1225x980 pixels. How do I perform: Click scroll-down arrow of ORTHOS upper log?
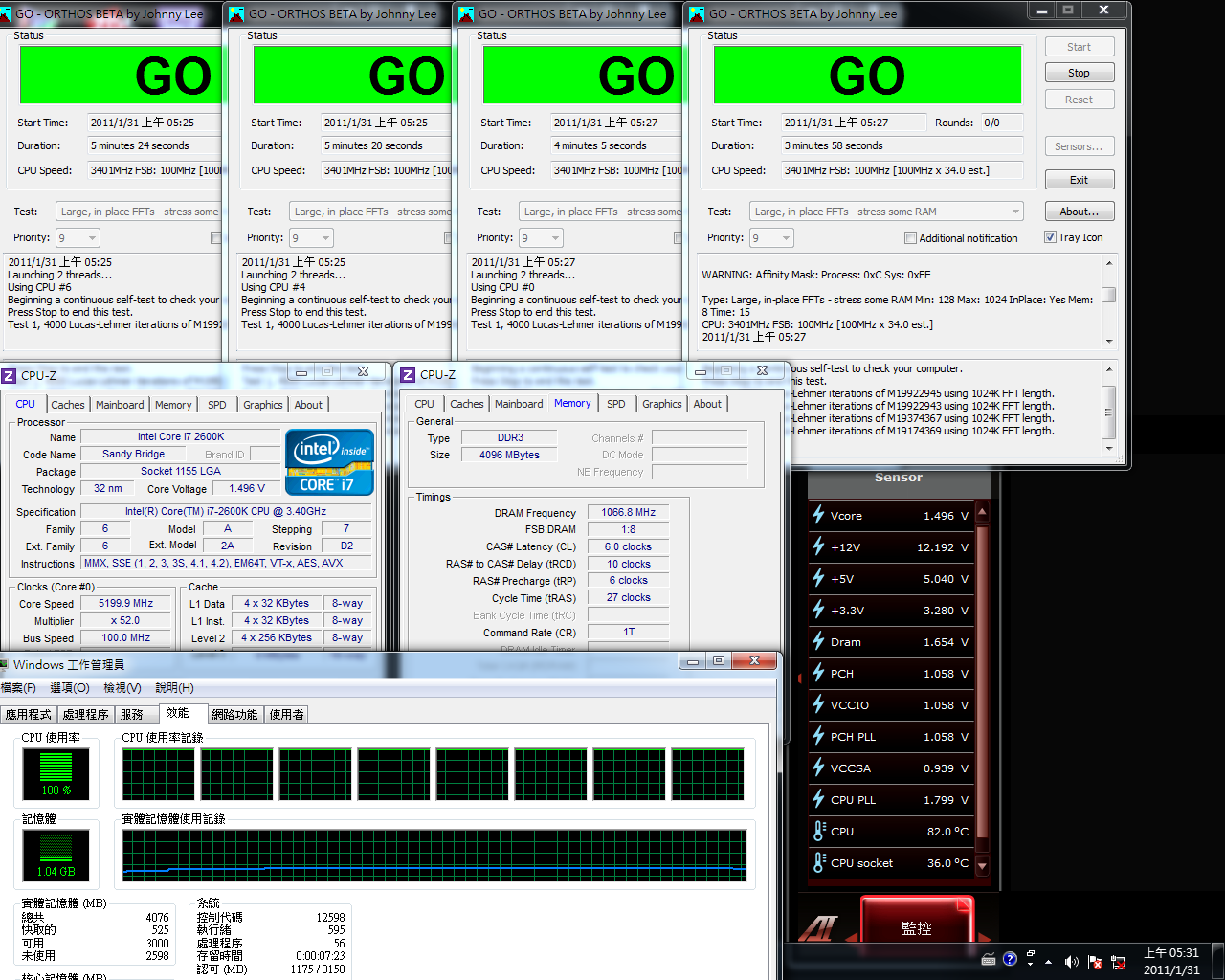[1109, 342]
